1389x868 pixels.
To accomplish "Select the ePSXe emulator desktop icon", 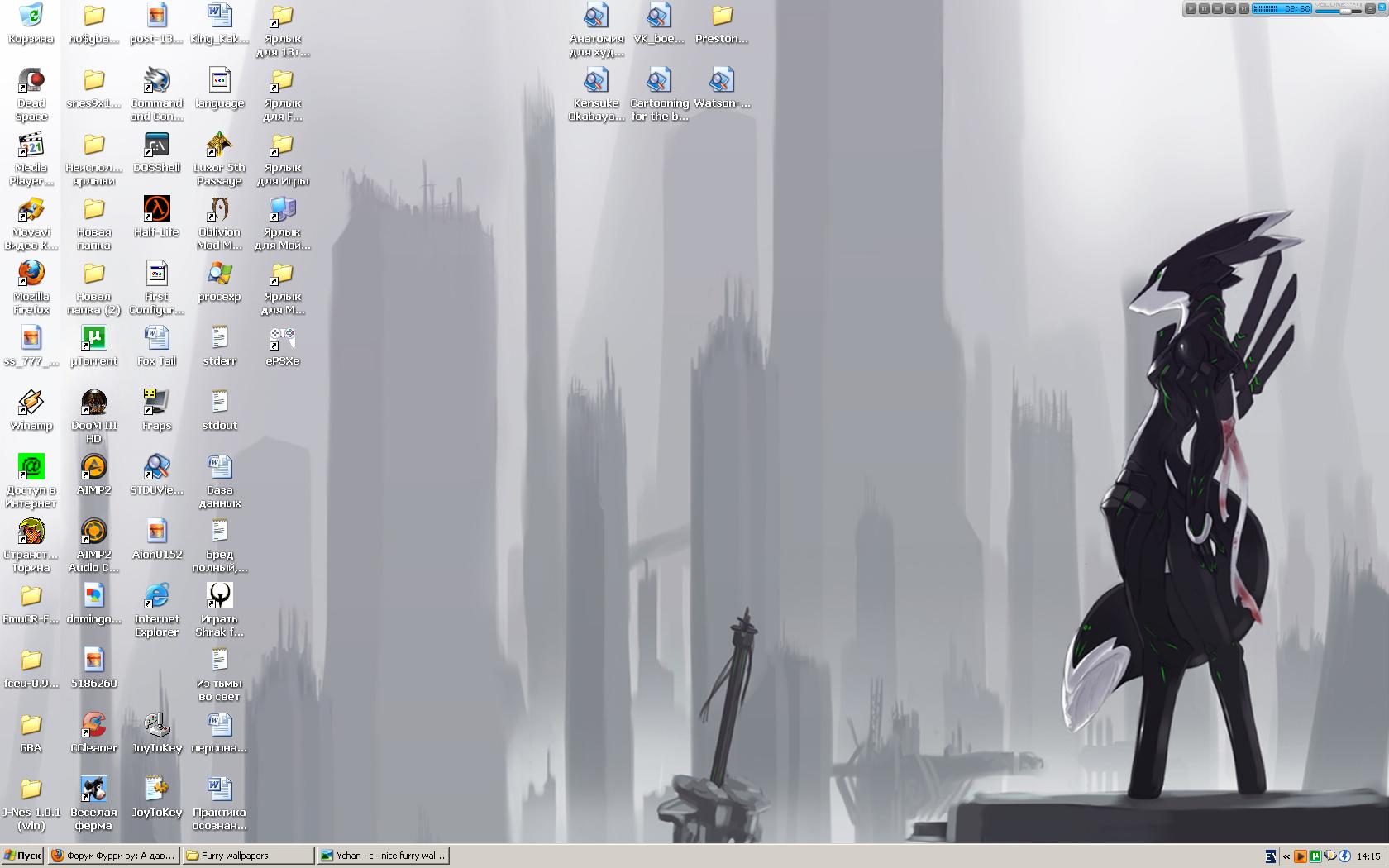I will (x=282, y=338).
